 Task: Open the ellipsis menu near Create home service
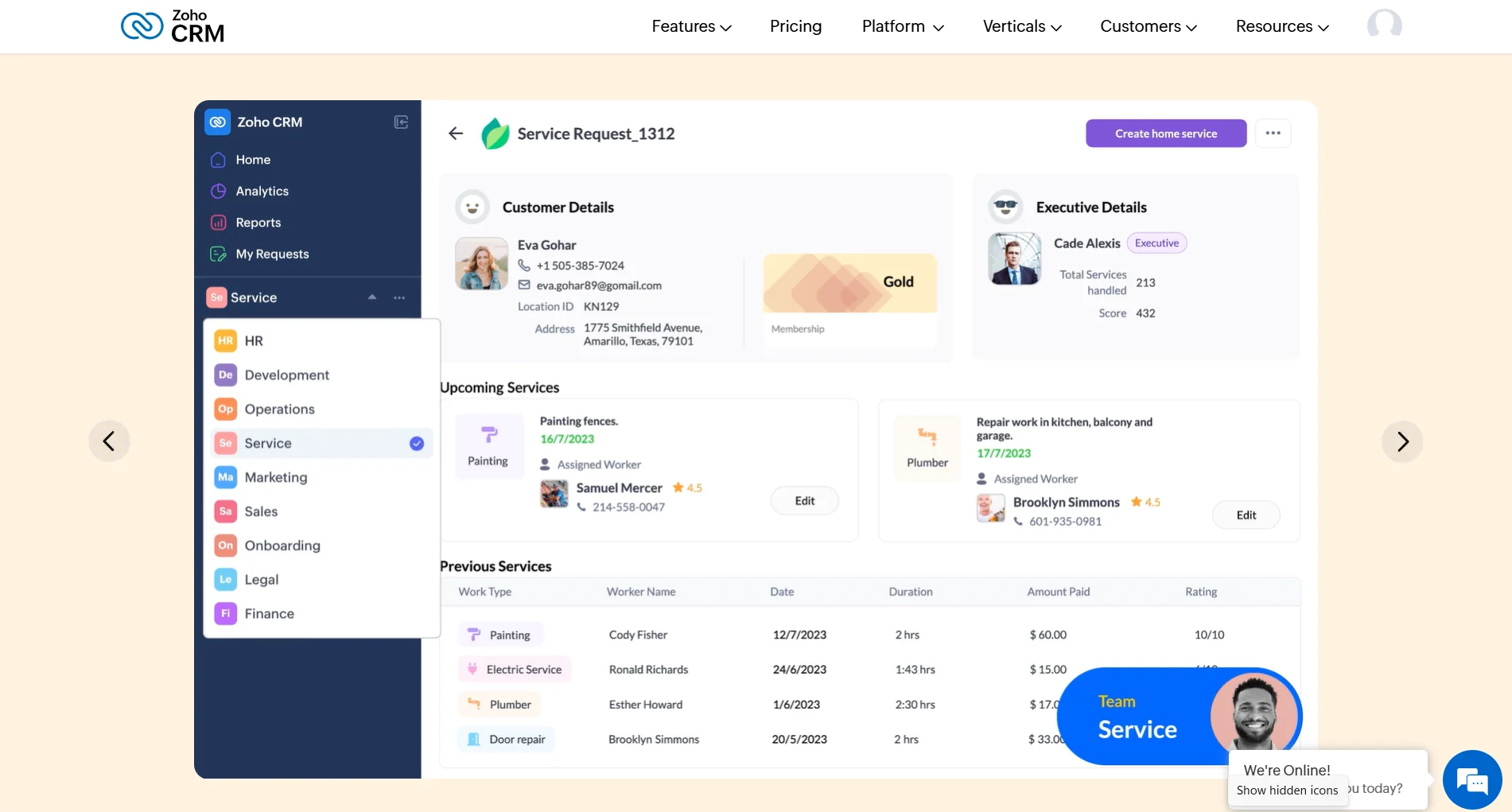tap(1273, 133)
